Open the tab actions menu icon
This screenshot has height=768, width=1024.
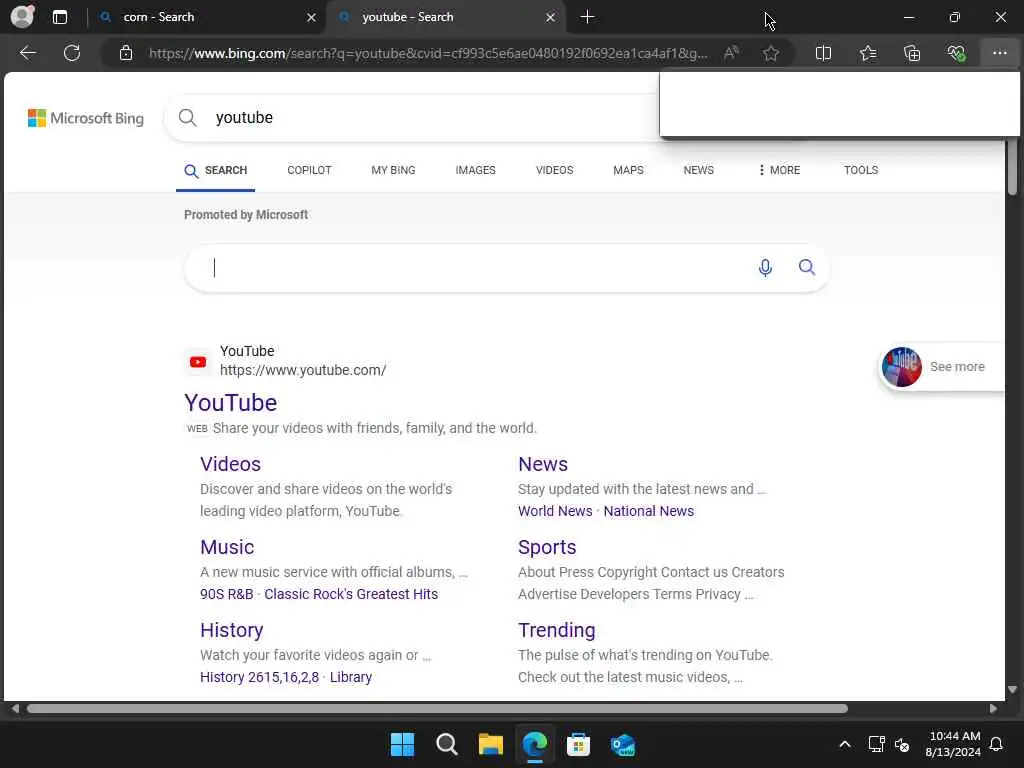tap(59, 17)
